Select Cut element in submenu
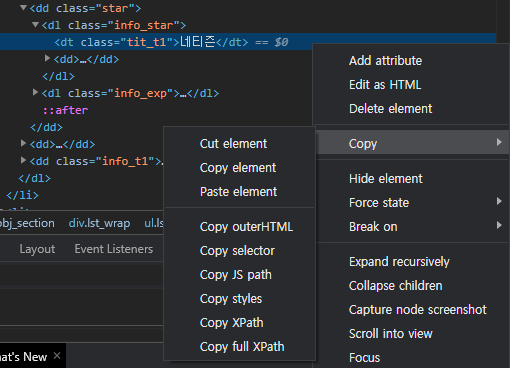 [233, 144]
